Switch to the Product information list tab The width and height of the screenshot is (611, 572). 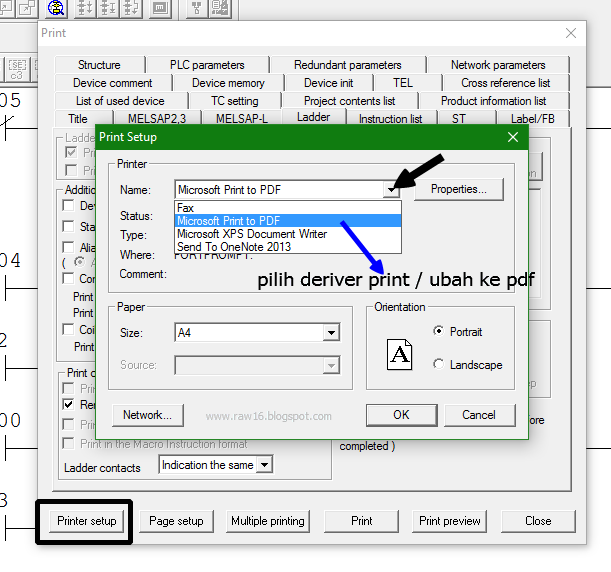tap(493, 101)
